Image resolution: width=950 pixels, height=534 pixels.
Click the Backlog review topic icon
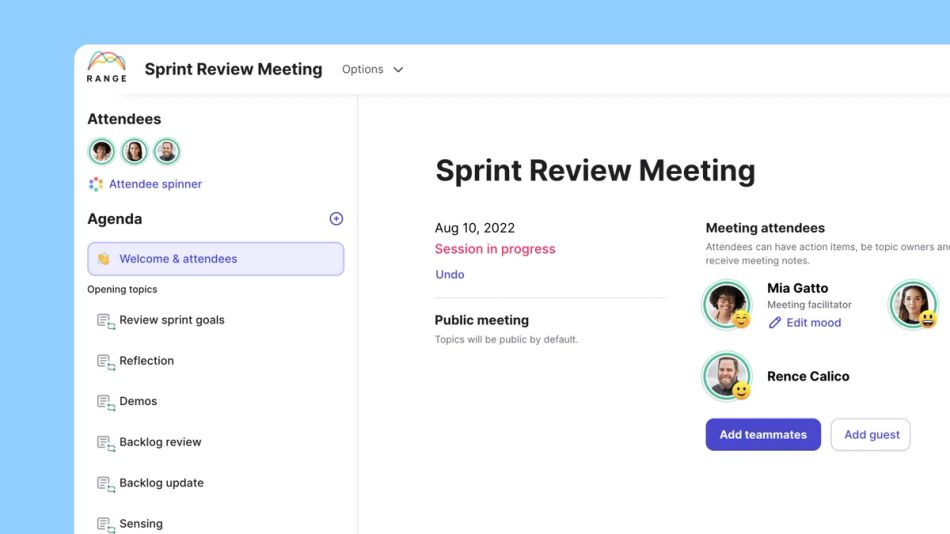tap(105, 444)
